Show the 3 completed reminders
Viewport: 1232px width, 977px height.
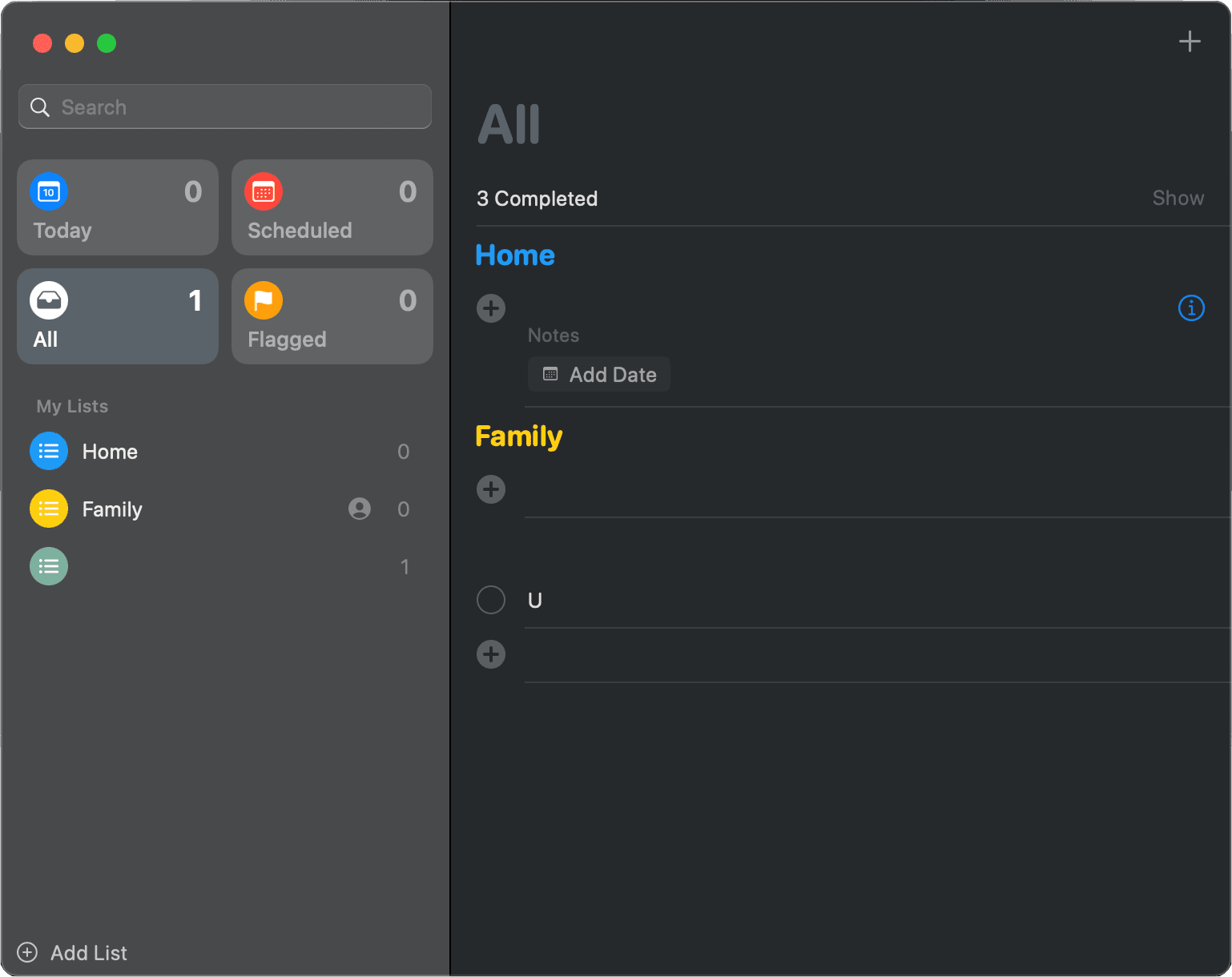(1178, 199)
